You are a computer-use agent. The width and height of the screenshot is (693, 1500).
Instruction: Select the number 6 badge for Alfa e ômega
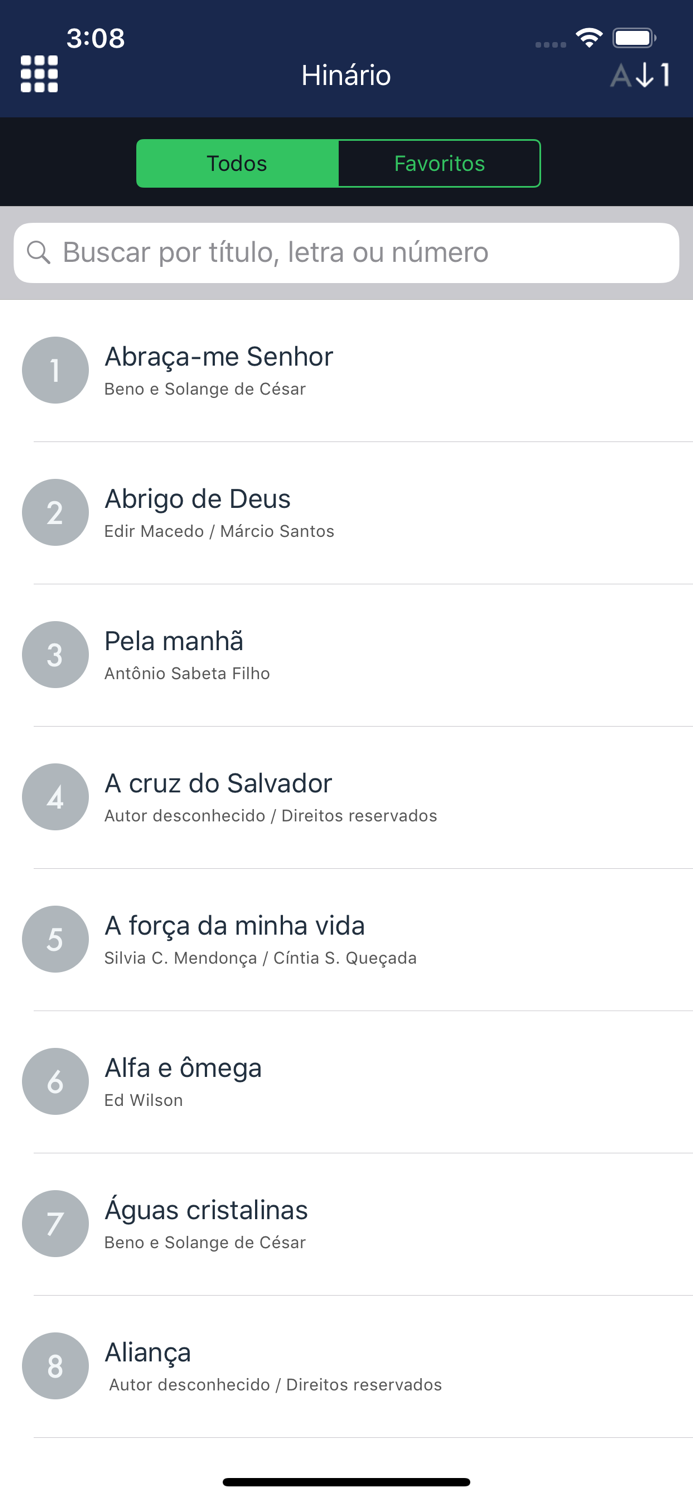point(55,1081)
